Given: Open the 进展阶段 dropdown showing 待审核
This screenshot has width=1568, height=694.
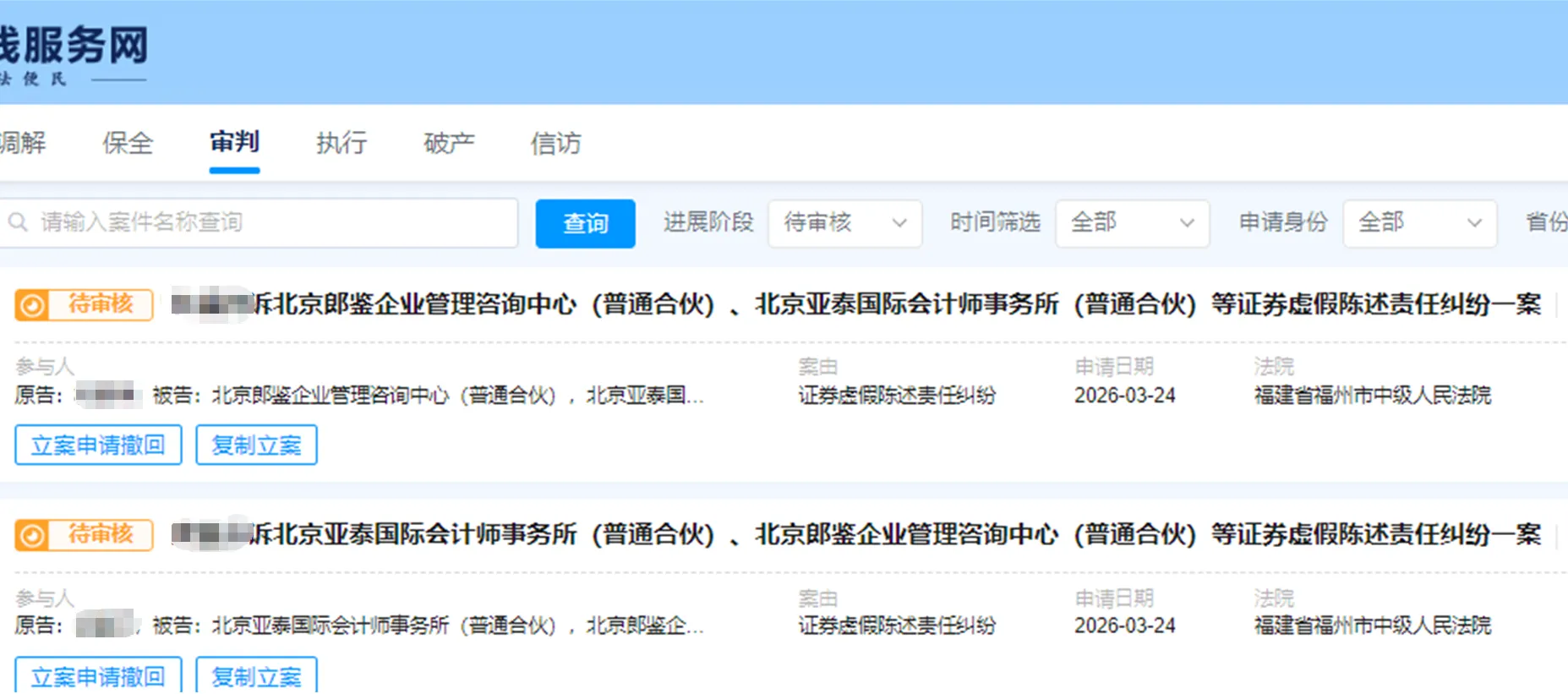Looking at the screenshot, I should click(x=844, y=223).
